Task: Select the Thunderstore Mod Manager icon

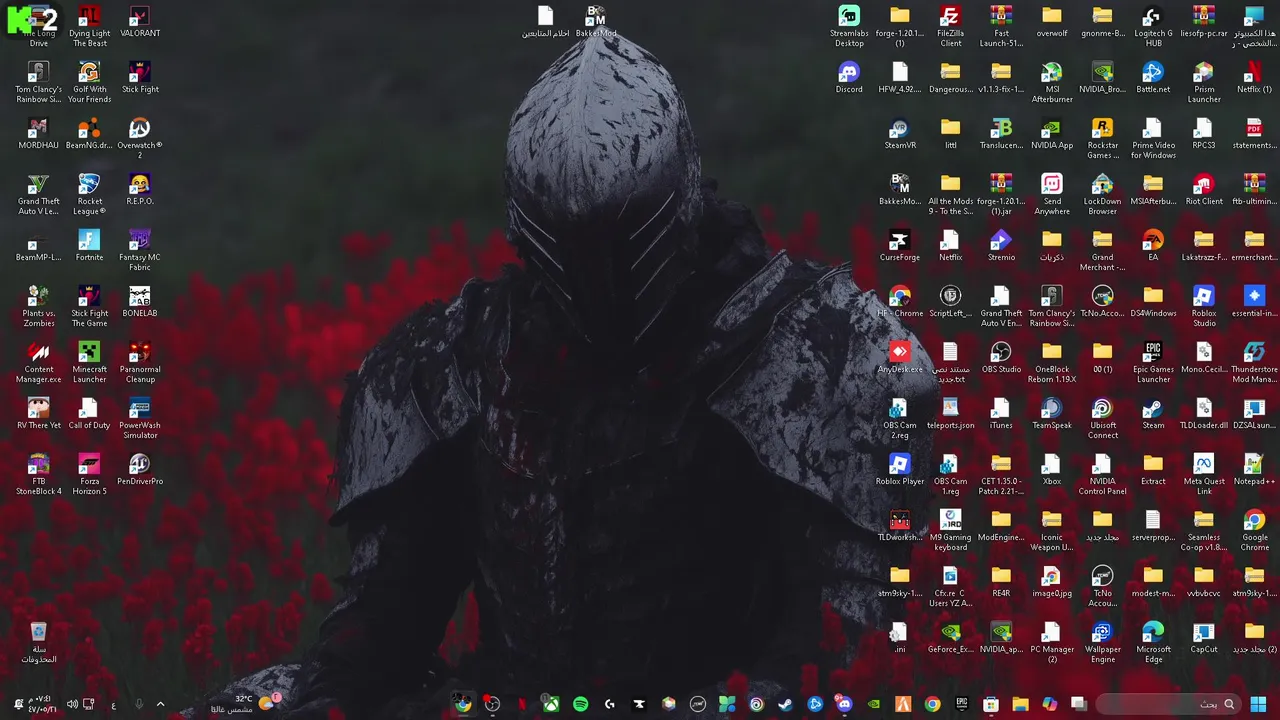Action: 1254,363
